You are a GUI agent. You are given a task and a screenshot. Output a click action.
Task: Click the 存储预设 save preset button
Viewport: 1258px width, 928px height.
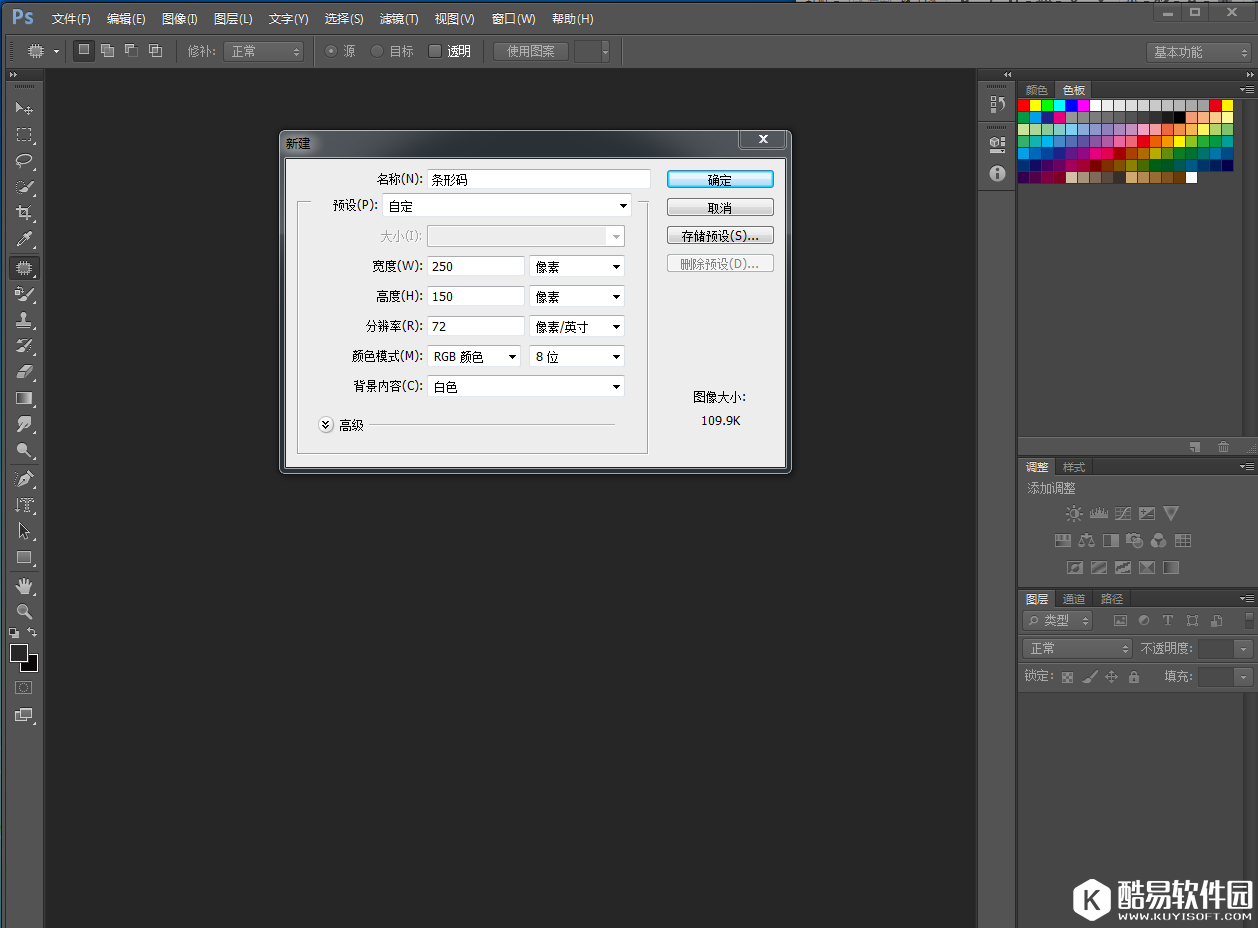click(720, 236)
